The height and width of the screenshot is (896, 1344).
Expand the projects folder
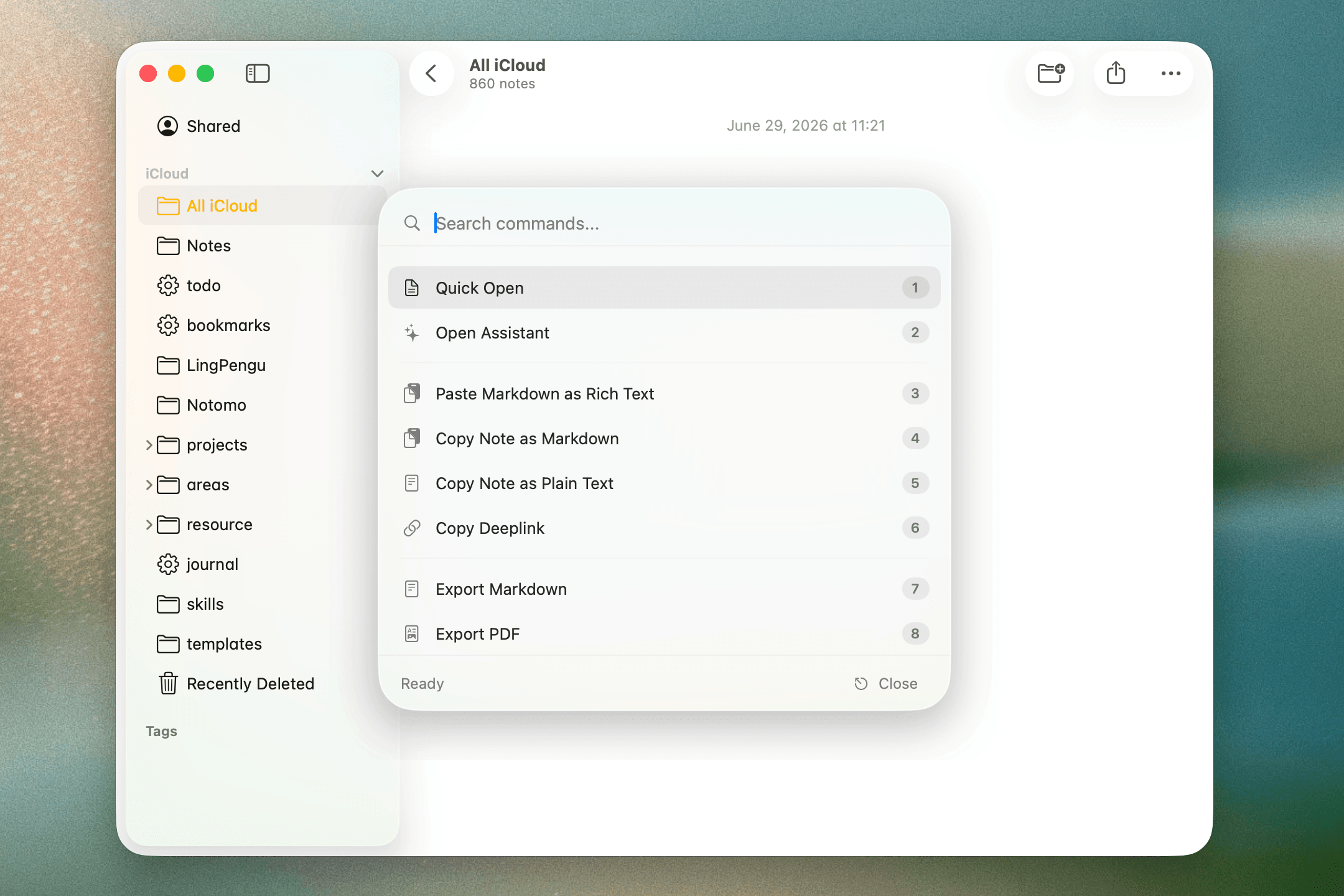[x=149, y=445]
